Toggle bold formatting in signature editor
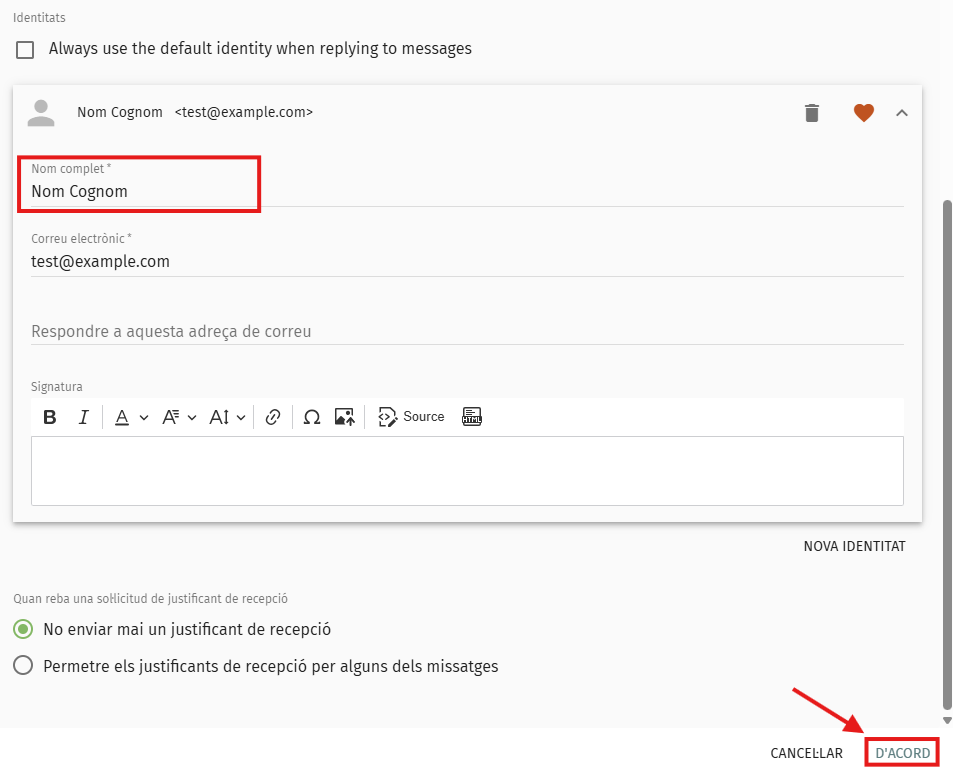The height and width of the screenshot is (774, 953). pos(50,417)
